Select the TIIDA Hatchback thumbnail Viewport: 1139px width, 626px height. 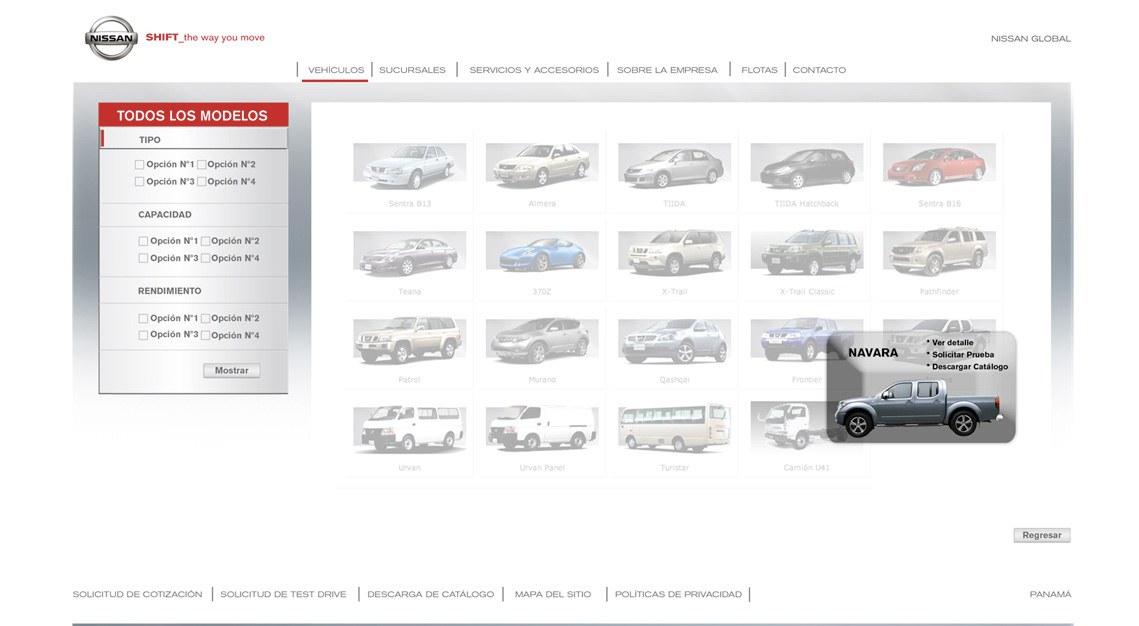point(806,167)
